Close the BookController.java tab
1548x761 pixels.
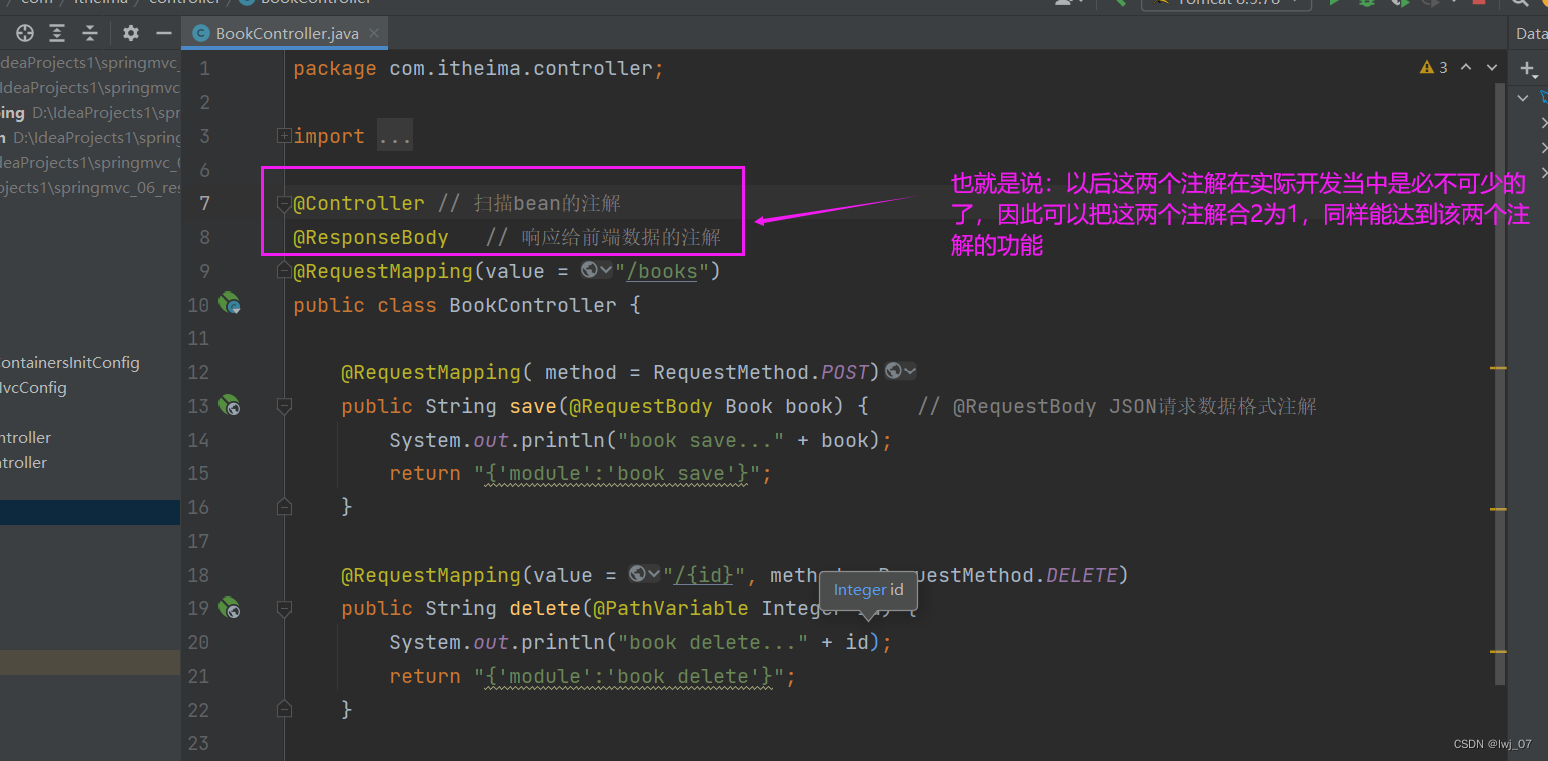374,33
